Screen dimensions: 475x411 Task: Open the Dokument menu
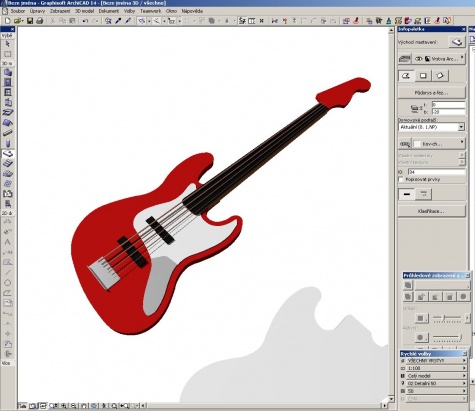click(x=109, y=11)
